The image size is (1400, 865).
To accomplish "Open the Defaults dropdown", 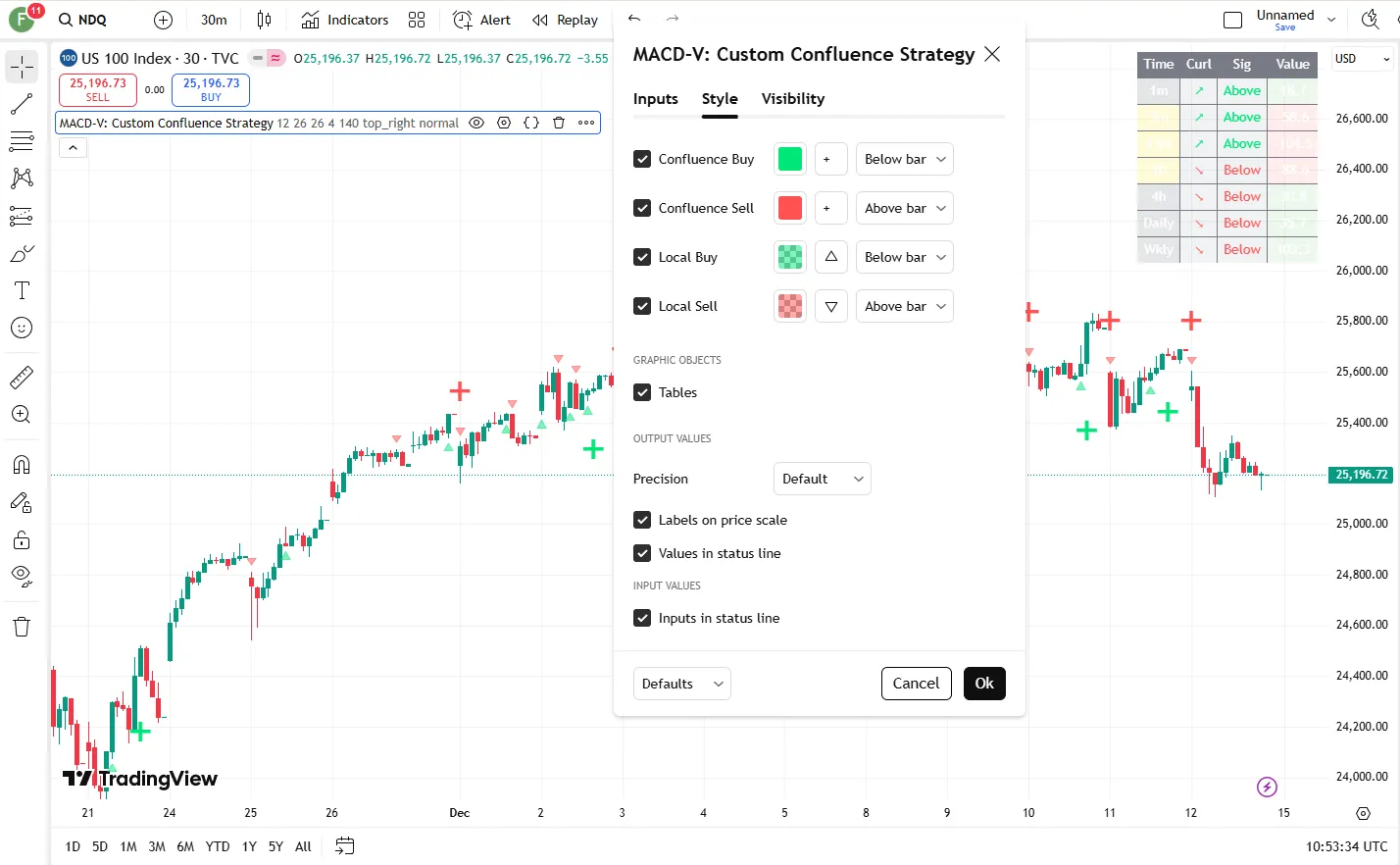I will pos(681,684).
